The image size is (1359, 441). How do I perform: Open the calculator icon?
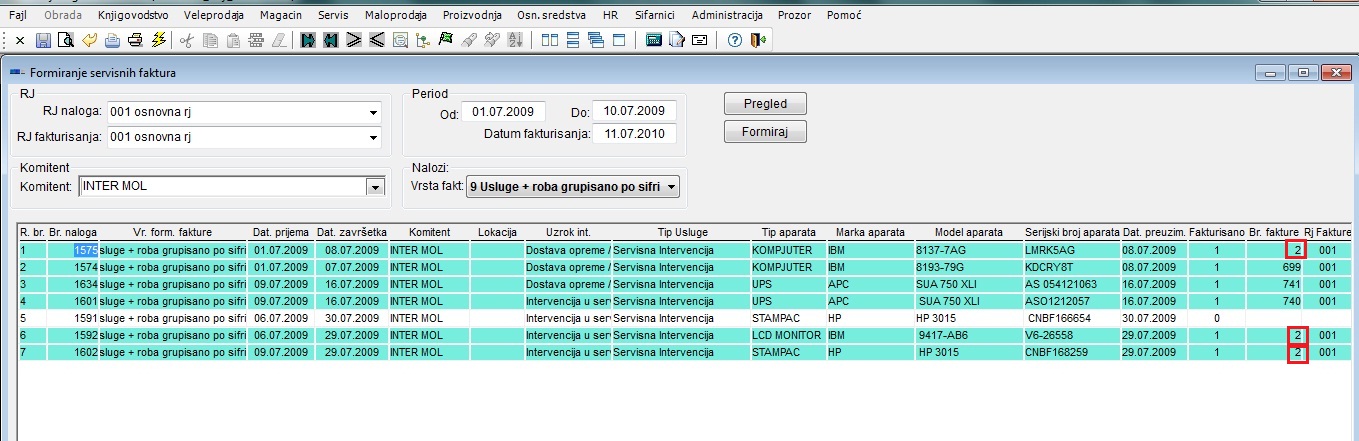click(x=653, y=41)
